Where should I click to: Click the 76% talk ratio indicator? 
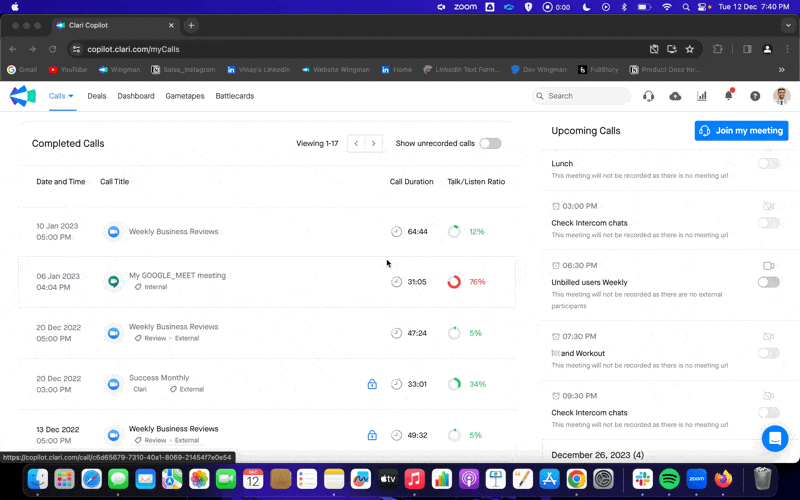pos(466,282)
